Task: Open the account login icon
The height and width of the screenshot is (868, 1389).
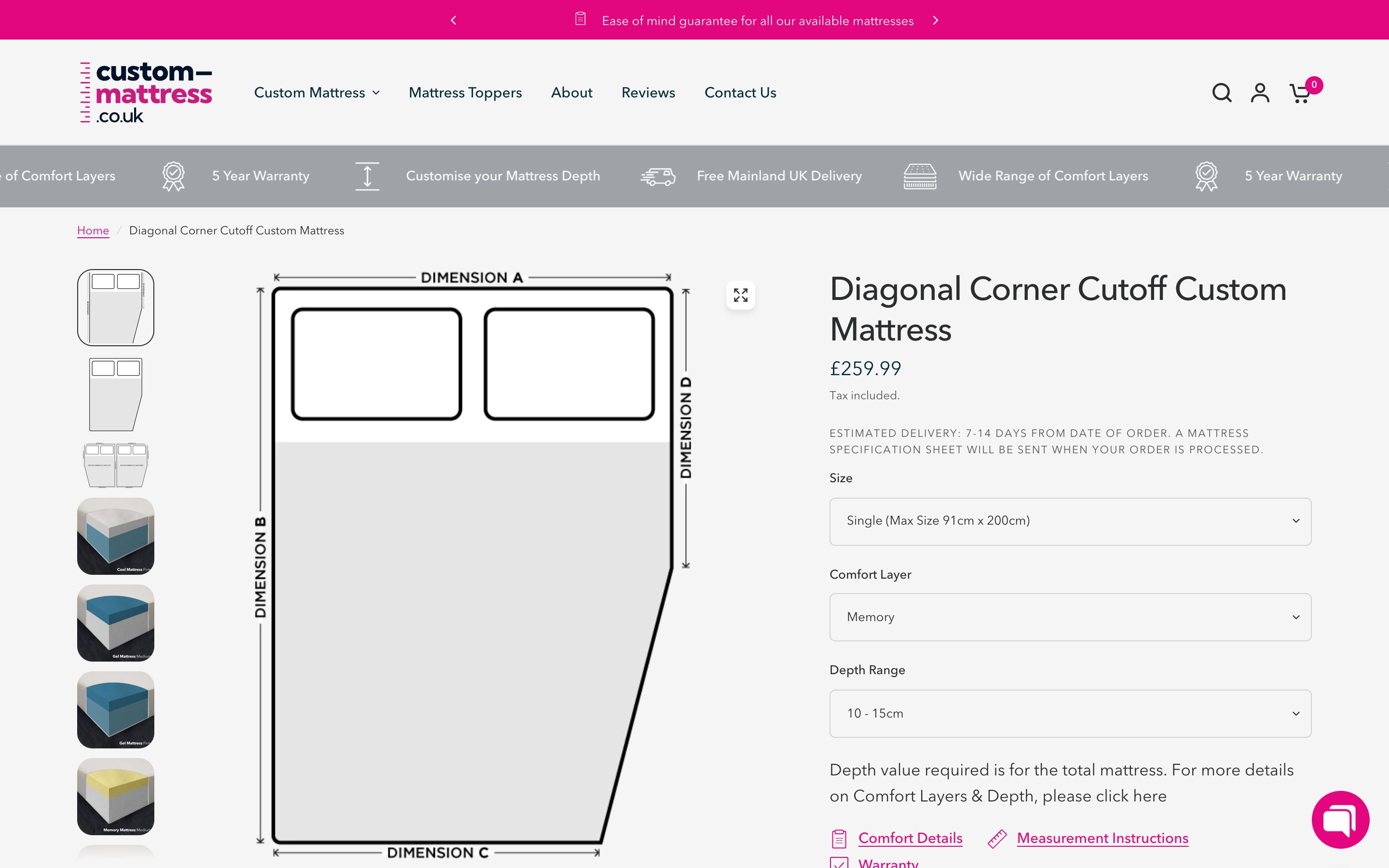Action: pos(1260,92)
